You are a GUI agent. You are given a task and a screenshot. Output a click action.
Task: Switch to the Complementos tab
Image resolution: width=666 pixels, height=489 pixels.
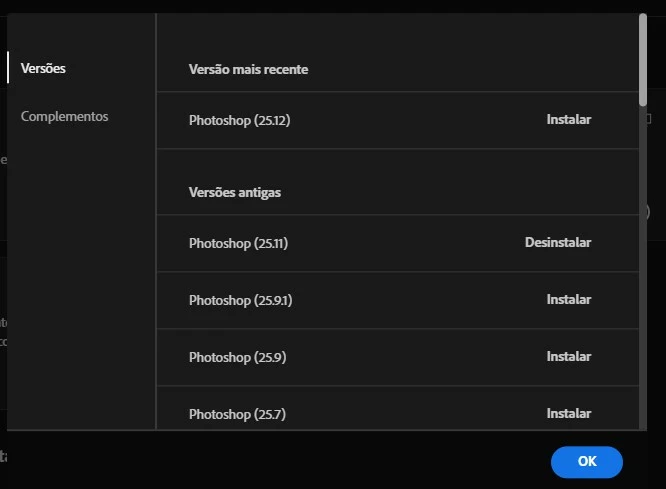[x=65, y=116]
